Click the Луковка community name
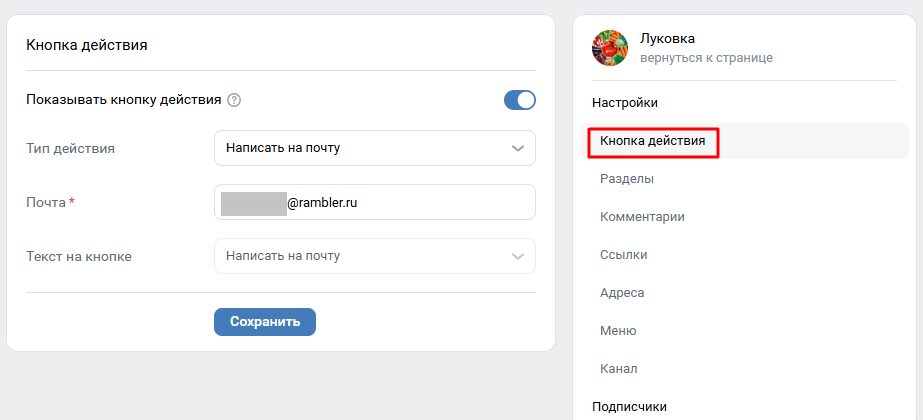The width and height of the screenshot is (923, 420). [x=667, y=39]
